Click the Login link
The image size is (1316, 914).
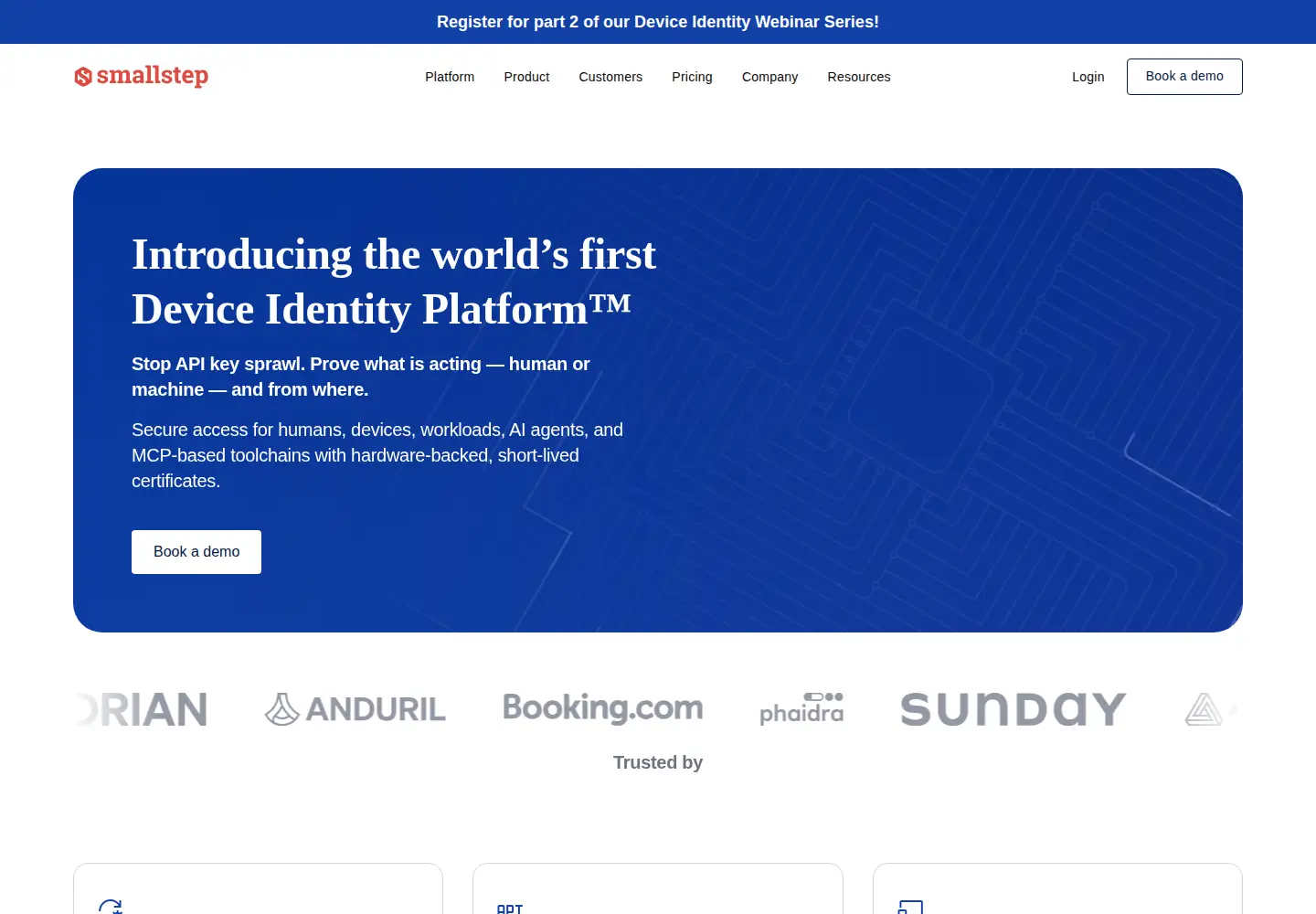pyautogui.click(x=1088, y=77)
